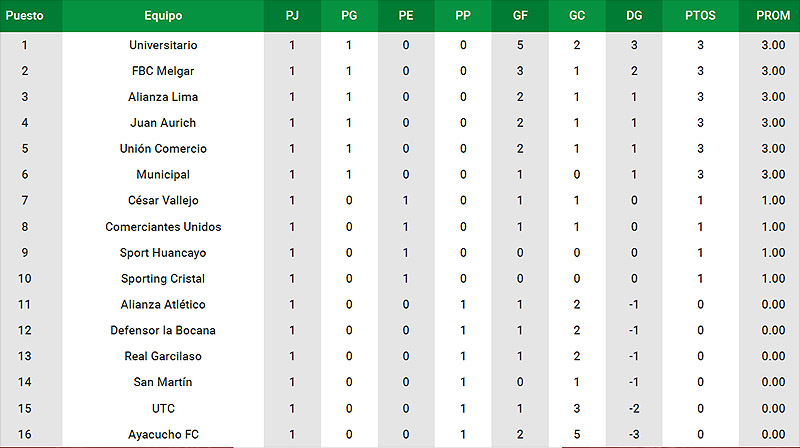Click the PP column header

(463, 16)
